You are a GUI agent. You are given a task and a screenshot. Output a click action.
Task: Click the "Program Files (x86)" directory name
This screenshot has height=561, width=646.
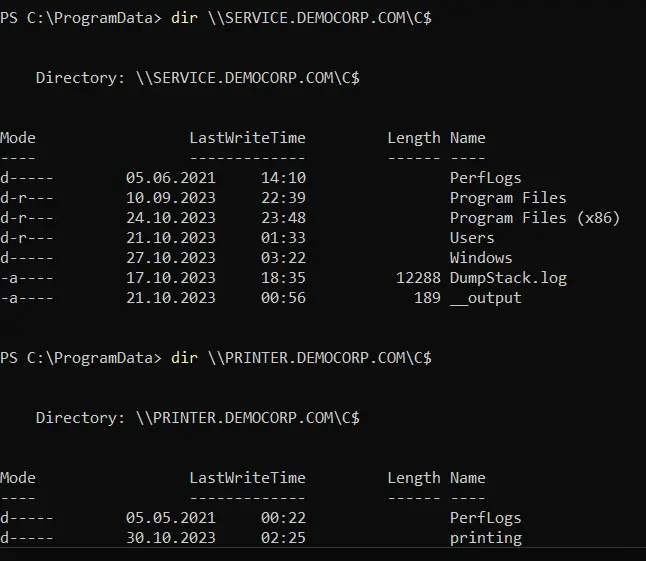[535, 218]
